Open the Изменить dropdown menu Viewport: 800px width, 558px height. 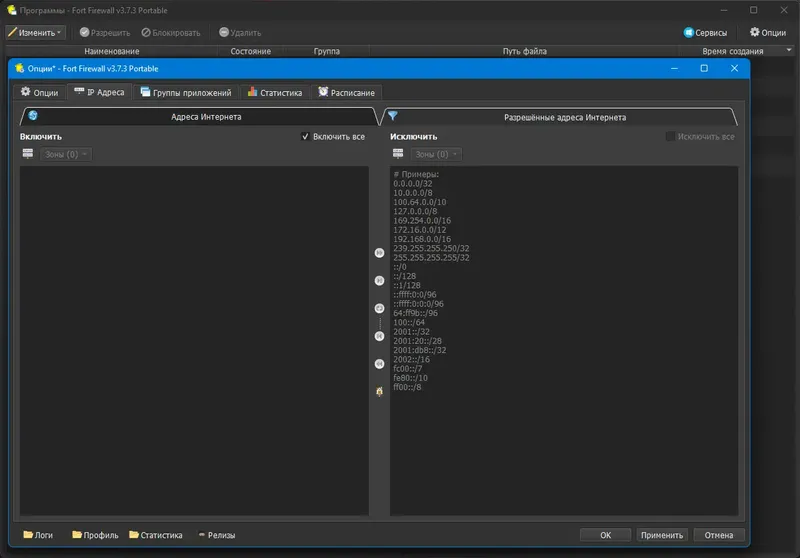[x=36, y=33]
